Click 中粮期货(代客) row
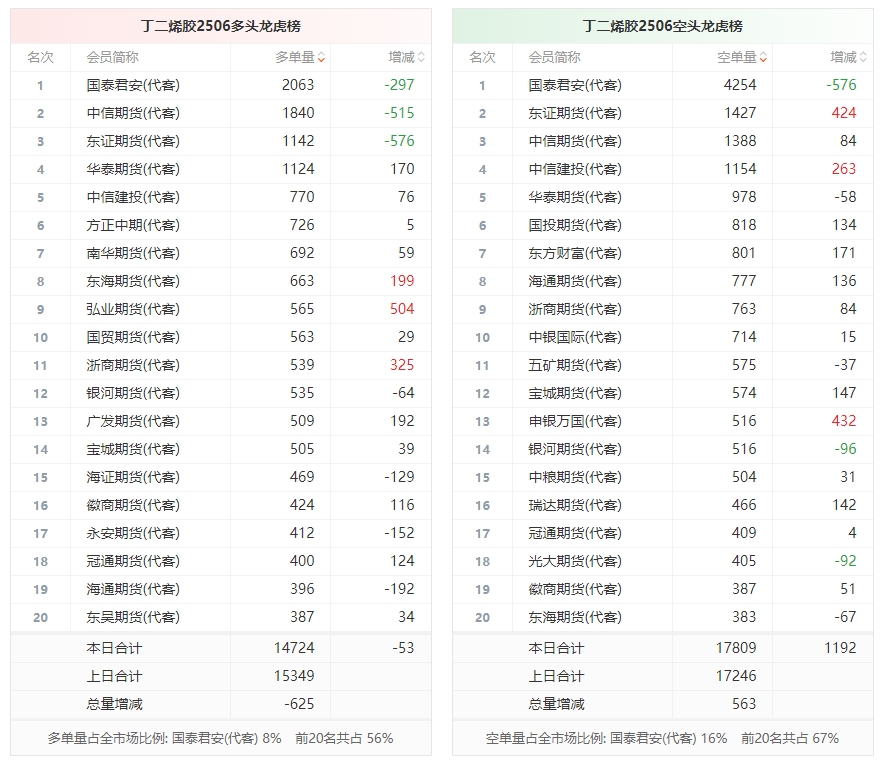 tap(663, 477)
